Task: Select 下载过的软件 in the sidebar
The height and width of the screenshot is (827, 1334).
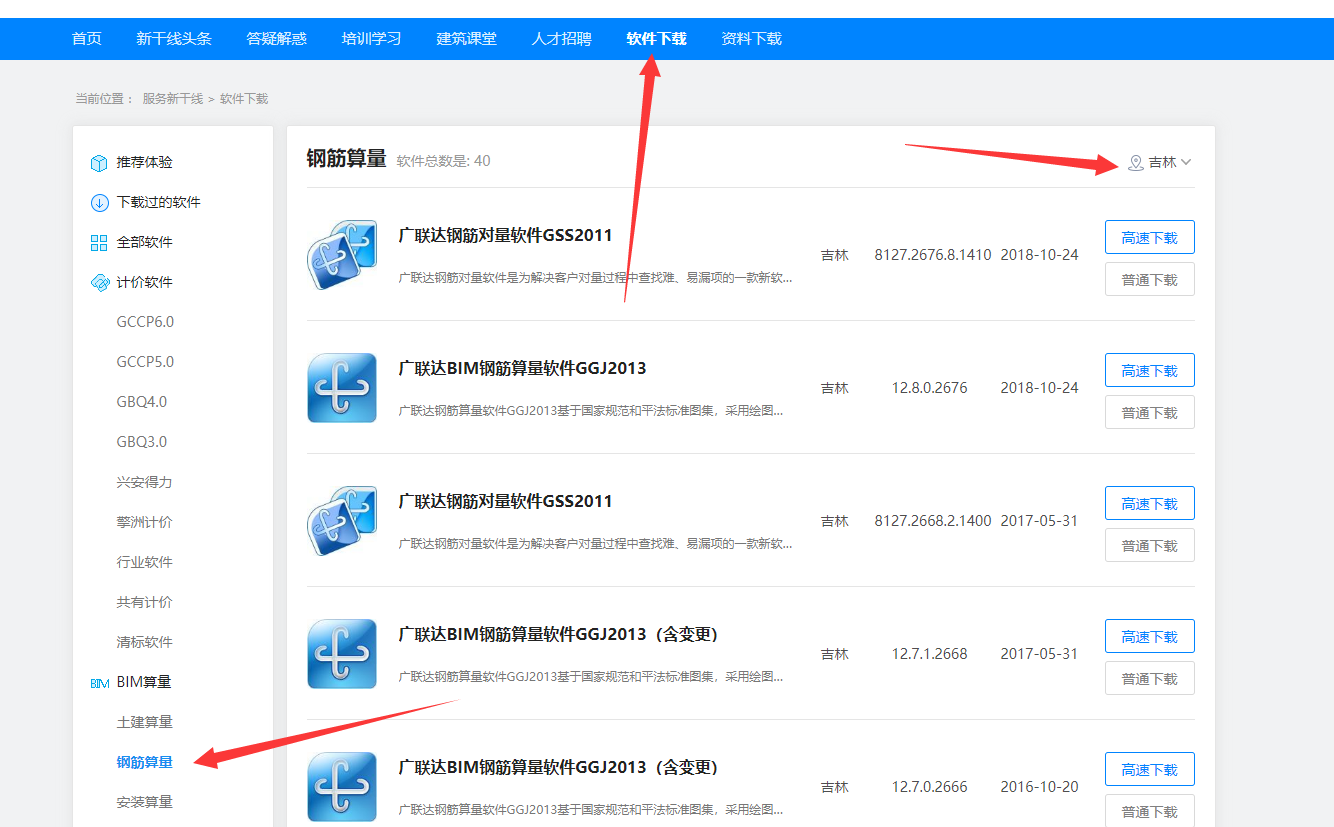Action: click(x=159, y=202)
